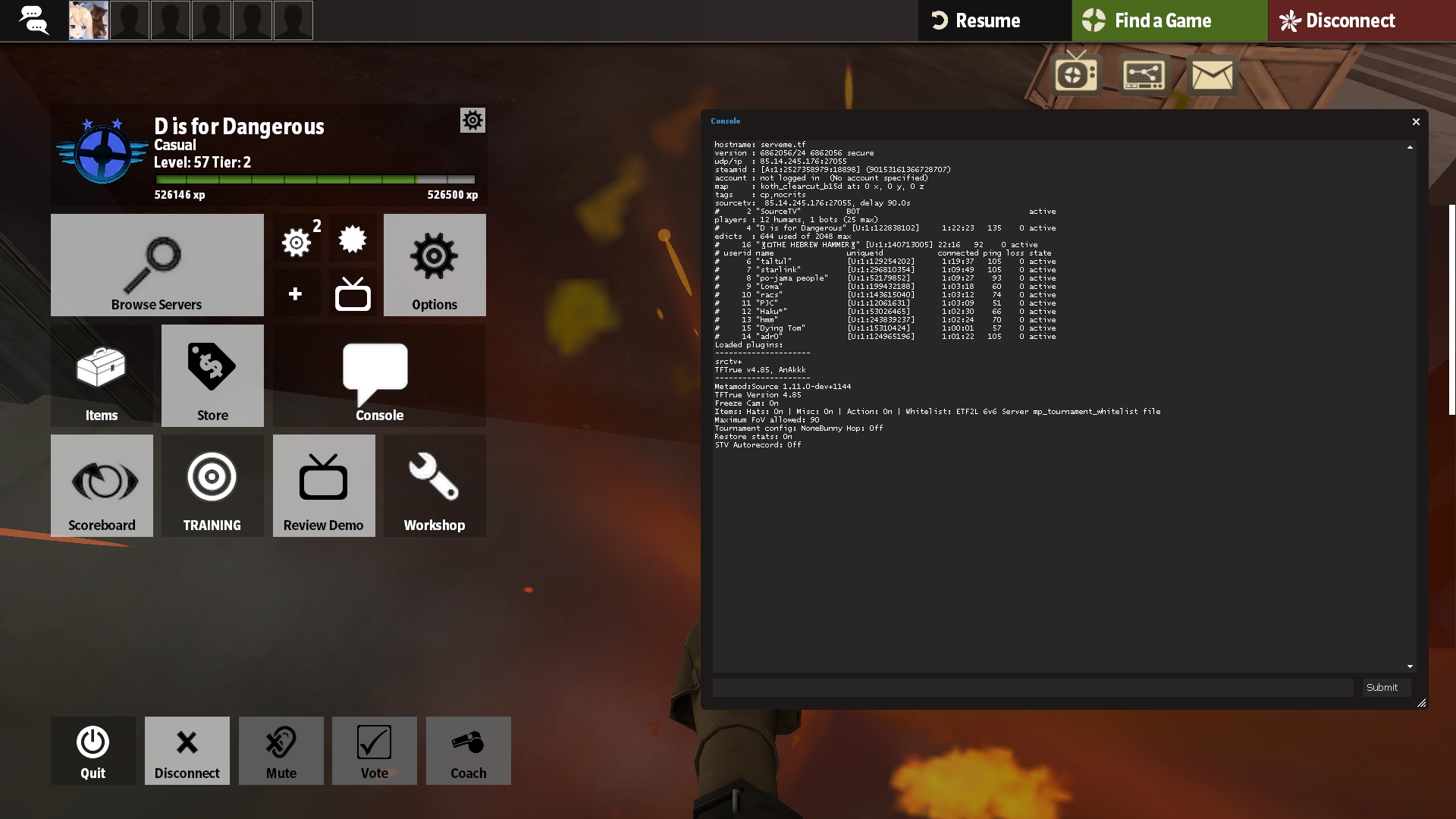
Task: Quit the game
Action: (x=93, y=751)
